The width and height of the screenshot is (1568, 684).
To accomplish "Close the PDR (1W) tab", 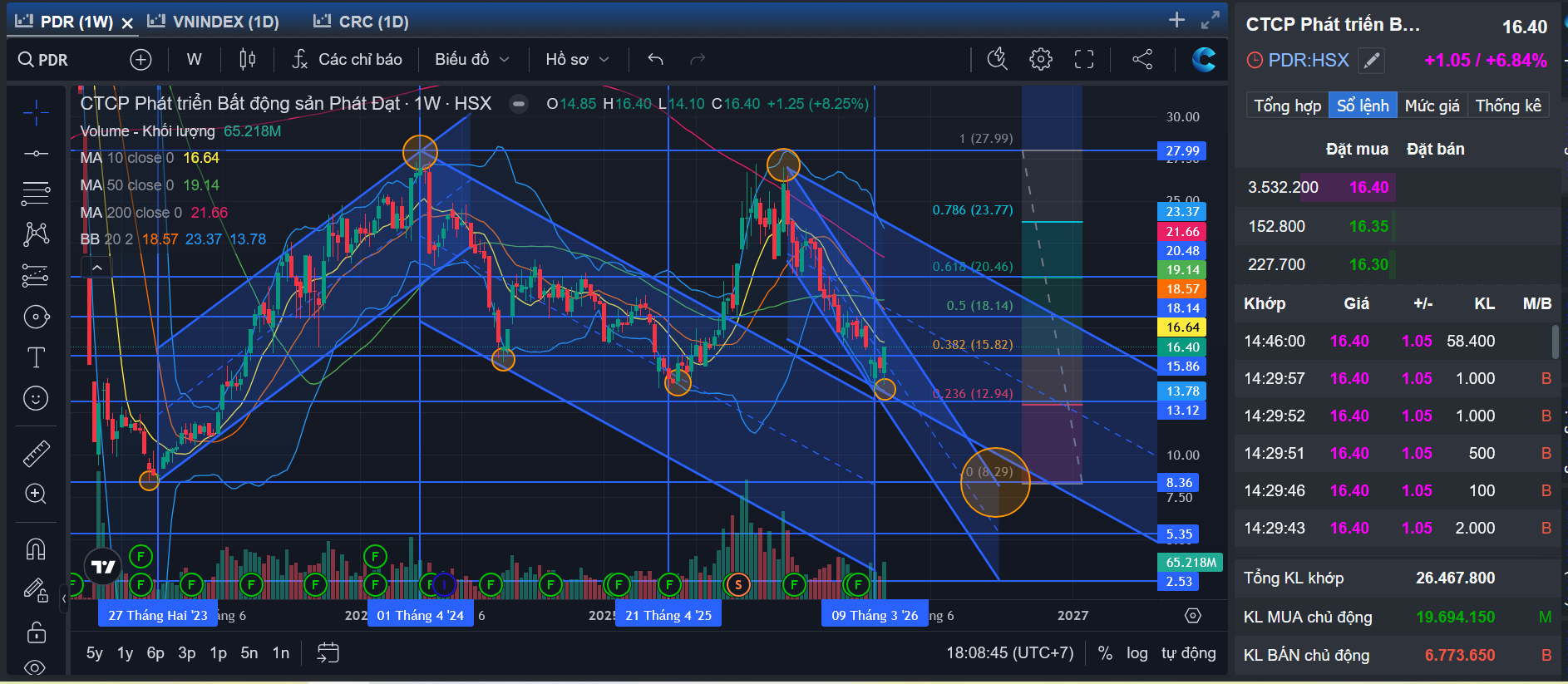I will [127, 23].
